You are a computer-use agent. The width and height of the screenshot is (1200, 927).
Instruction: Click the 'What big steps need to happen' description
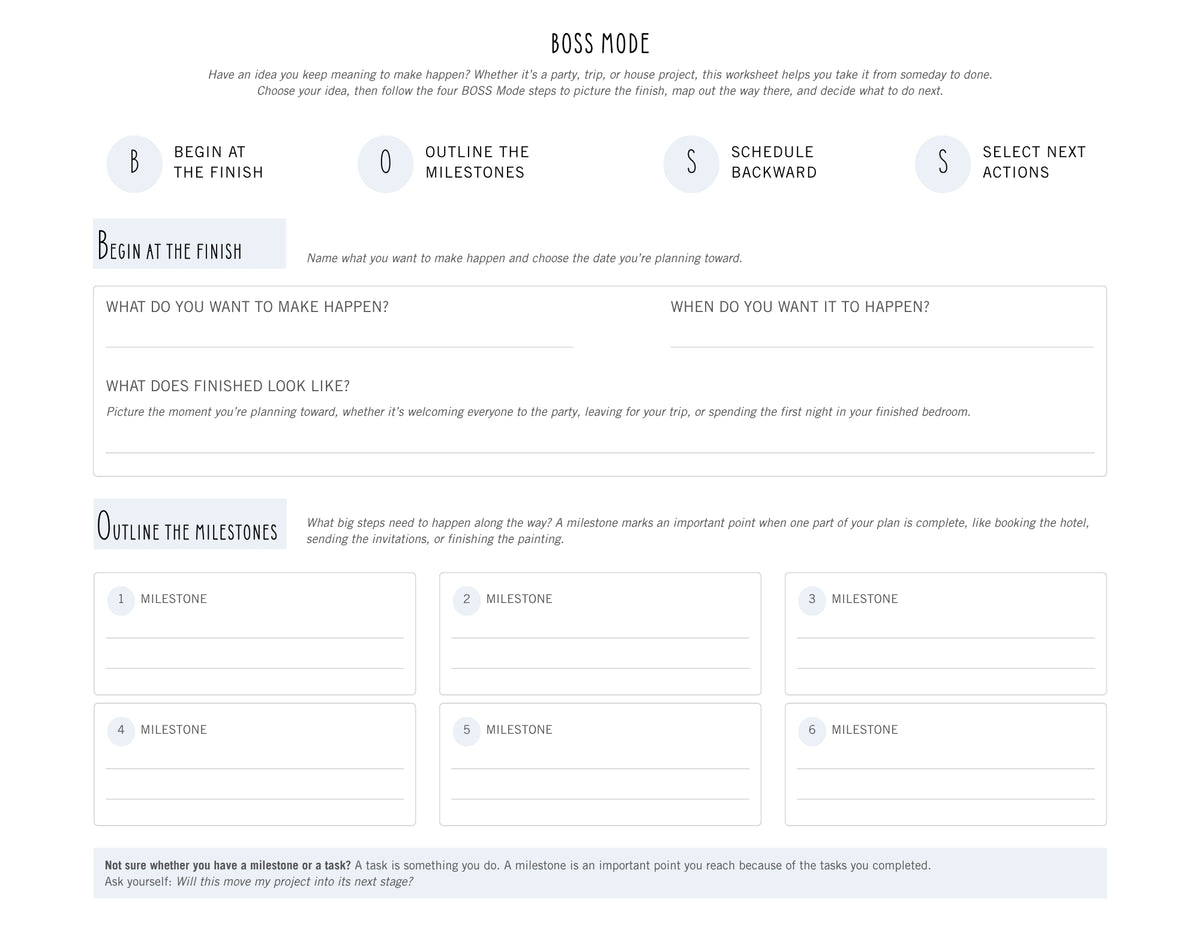[698, 531]
